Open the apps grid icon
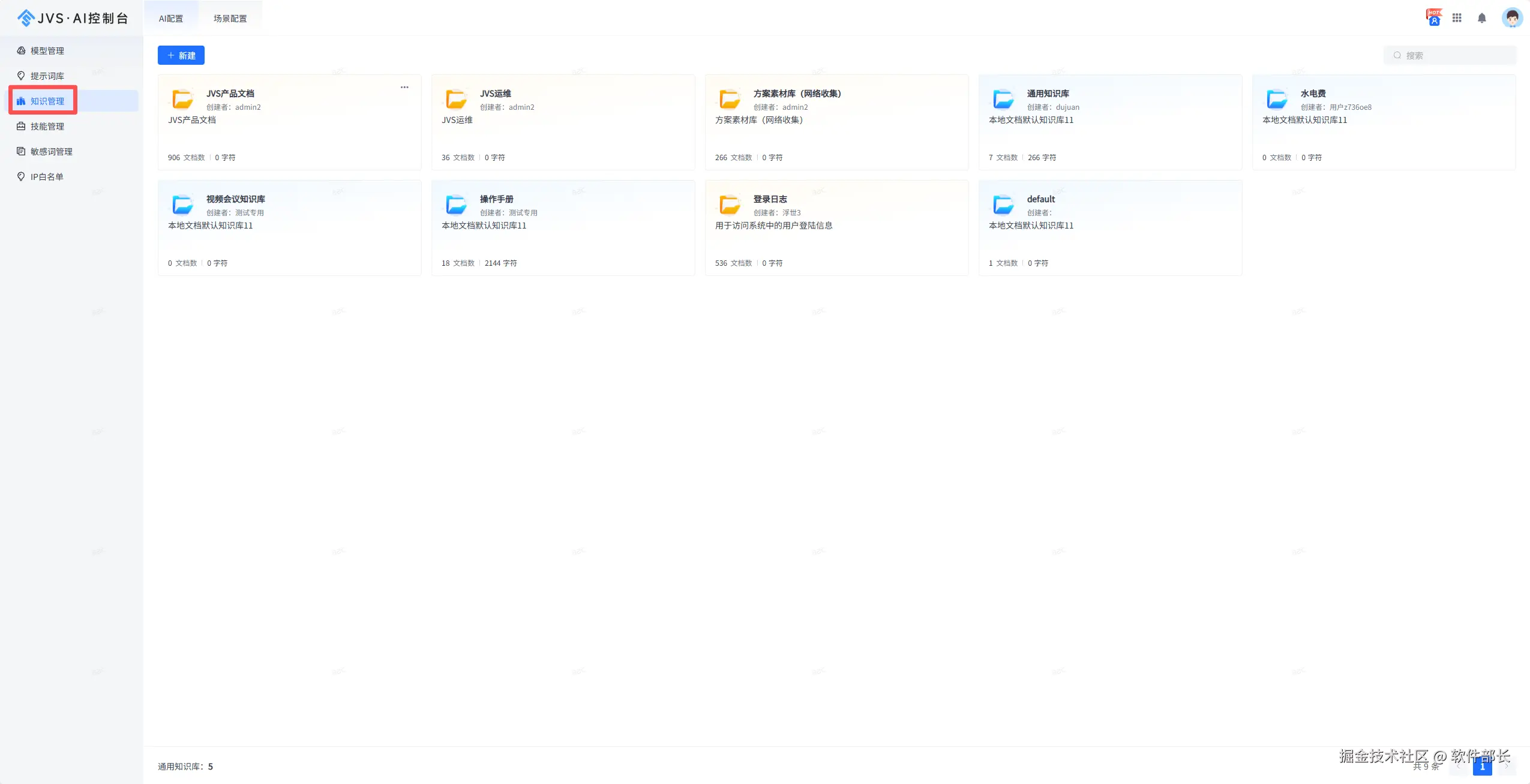1530x784 pixels. (x=1457, y=18)
